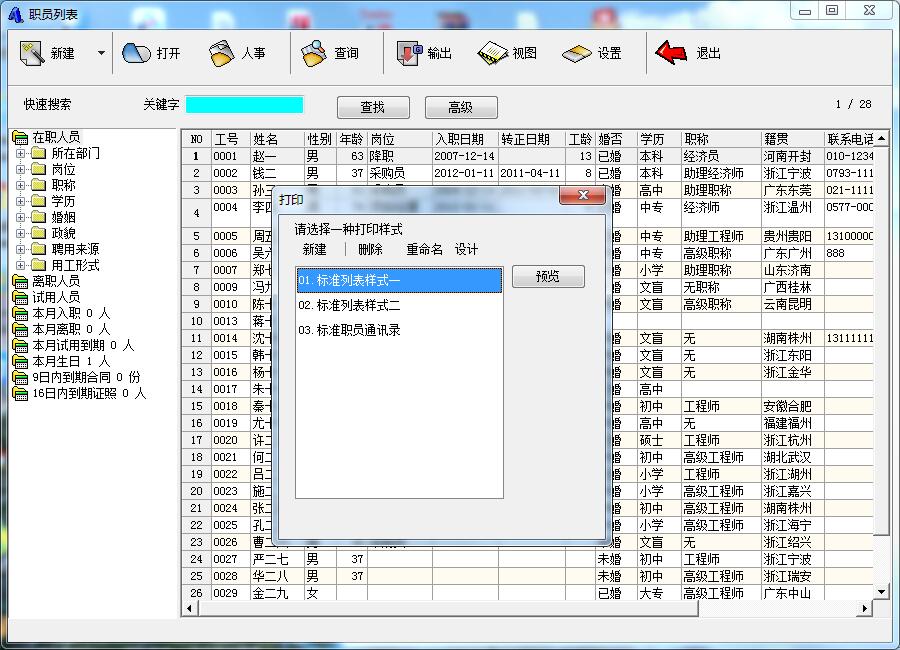The height and width of the screenshot is (650, 900).
Task: Expand the 学历 tree node
Action: coord(21,202)
